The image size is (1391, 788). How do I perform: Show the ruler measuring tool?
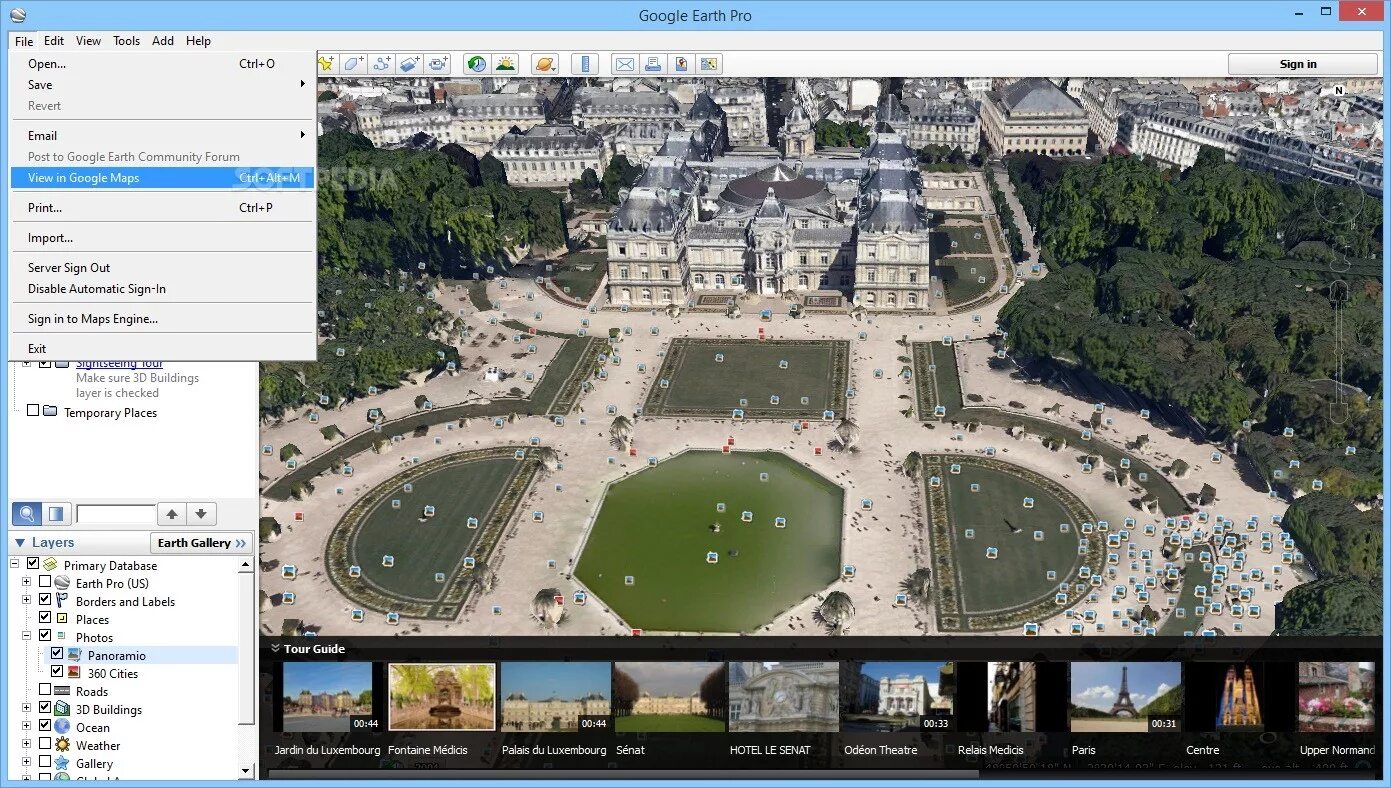[585, 64]
